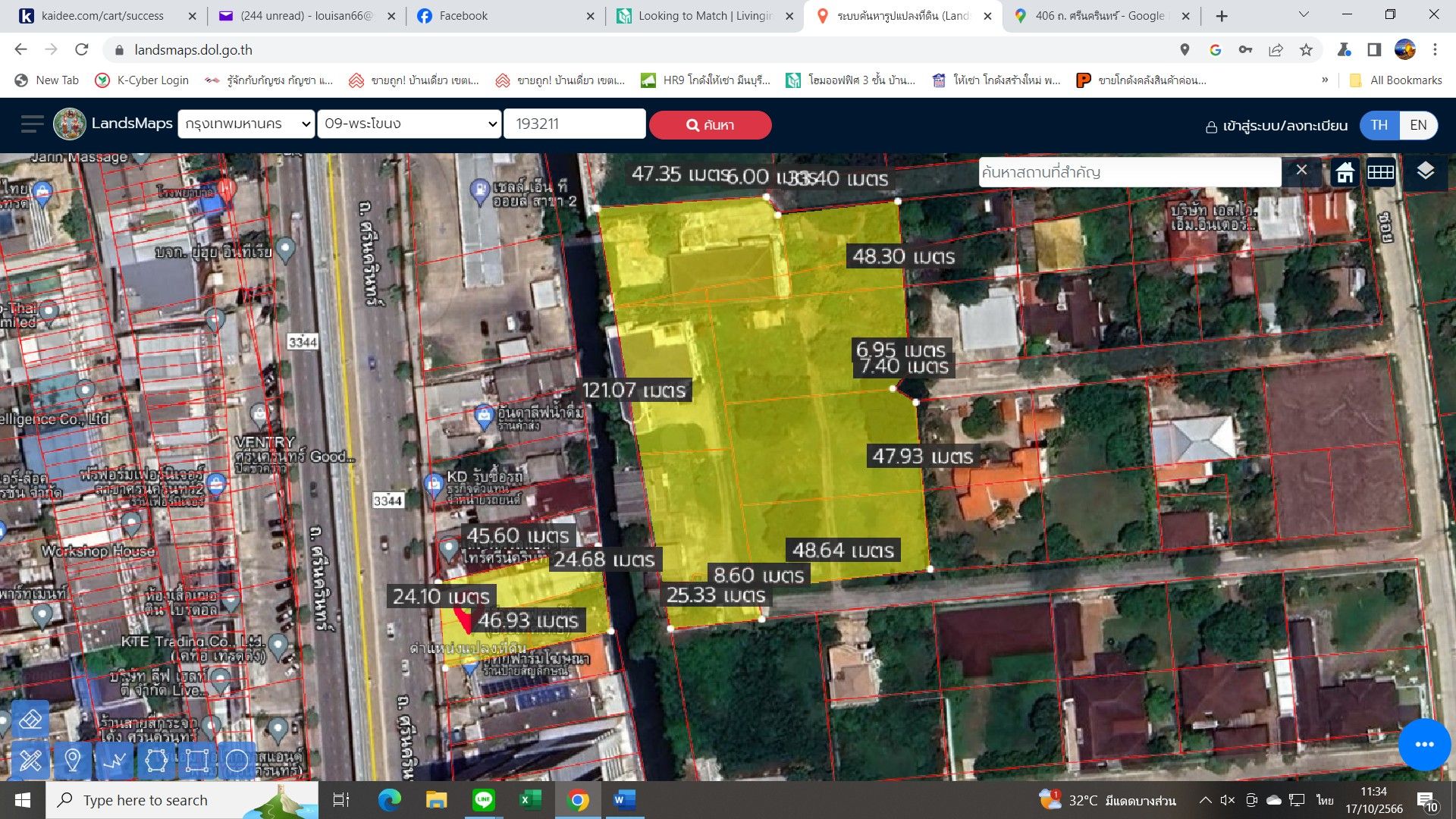This screenshot has width=1456, height=819.
Task: Select the rectangle drawing tool
Action: (196, 759)
